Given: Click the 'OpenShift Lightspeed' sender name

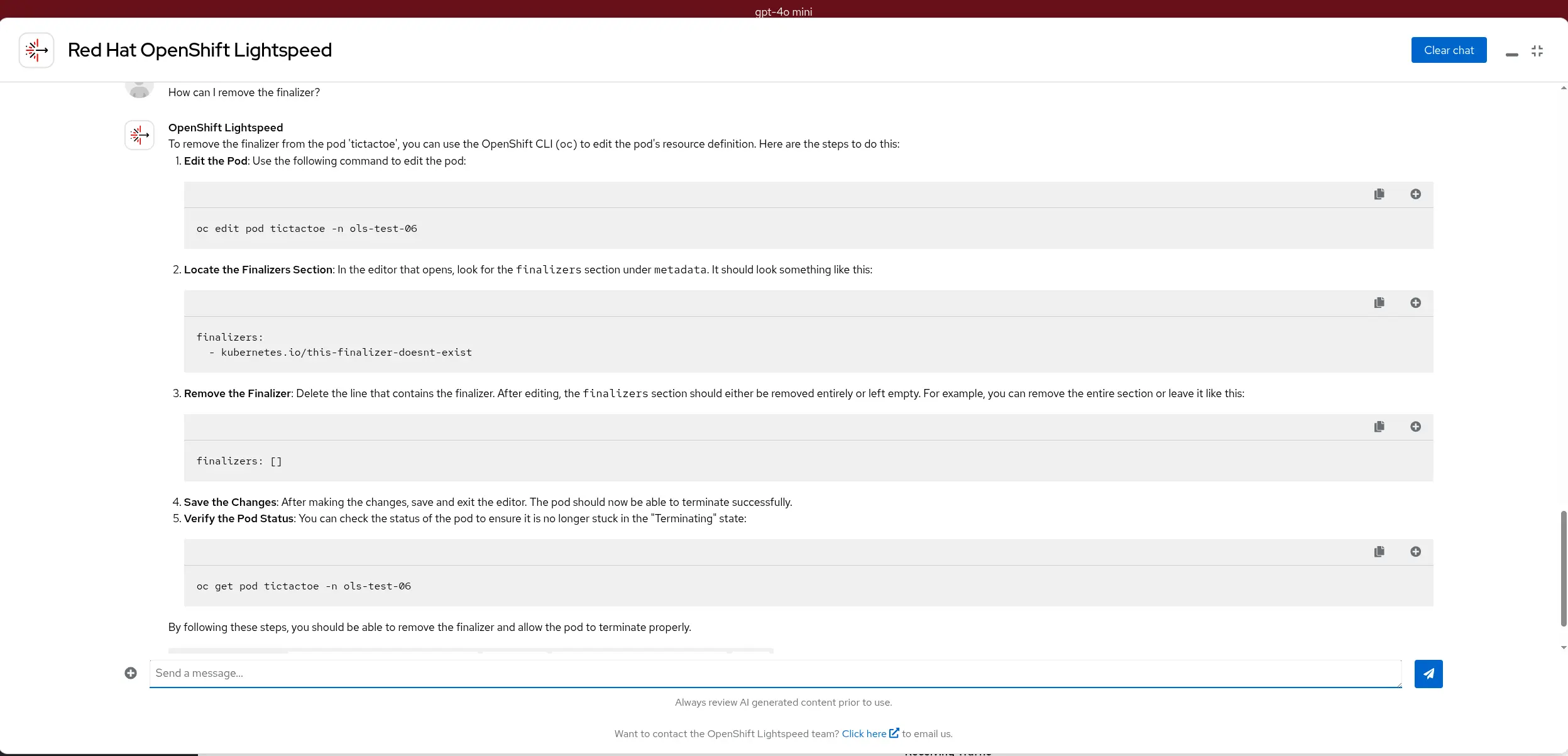Looking at the screenshot, I should (226, 128).
